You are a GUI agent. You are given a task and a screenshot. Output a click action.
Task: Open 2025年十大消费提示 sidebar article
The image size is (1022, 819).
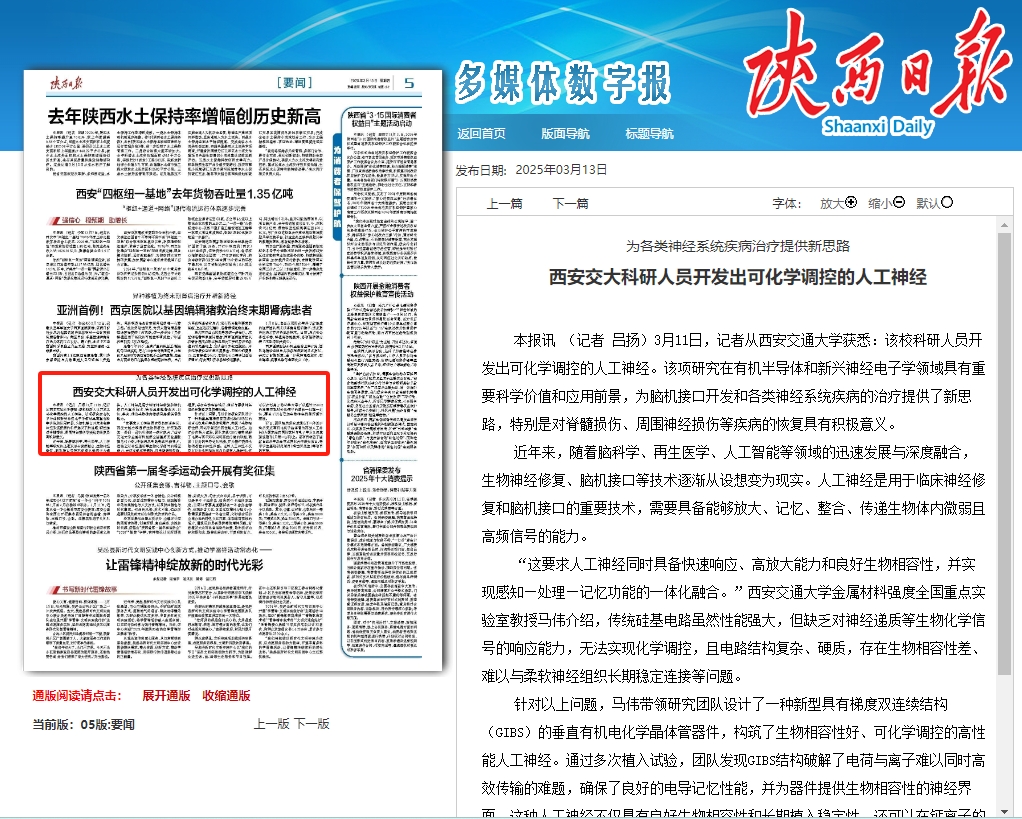coord(383,474)
